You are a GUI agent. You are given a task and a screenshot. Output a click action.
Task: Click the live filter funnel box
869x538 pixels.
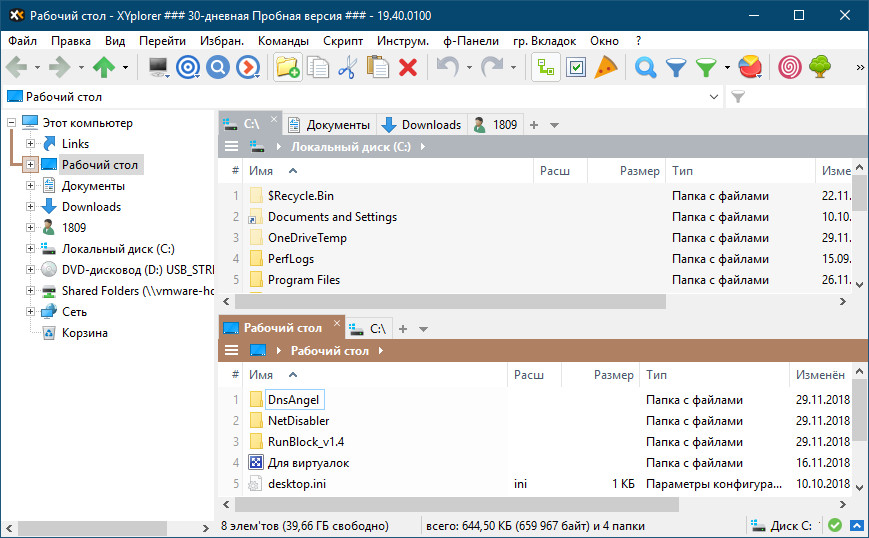click(x=797, y=97)
